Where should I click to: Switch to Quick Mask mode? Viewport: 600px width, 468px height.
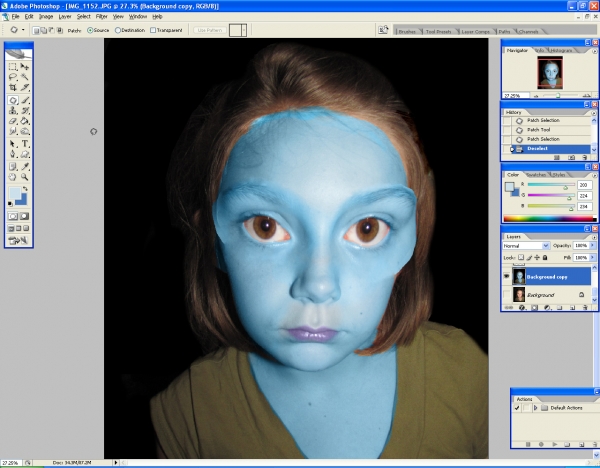pyautogui.click(x=24, y=216)
